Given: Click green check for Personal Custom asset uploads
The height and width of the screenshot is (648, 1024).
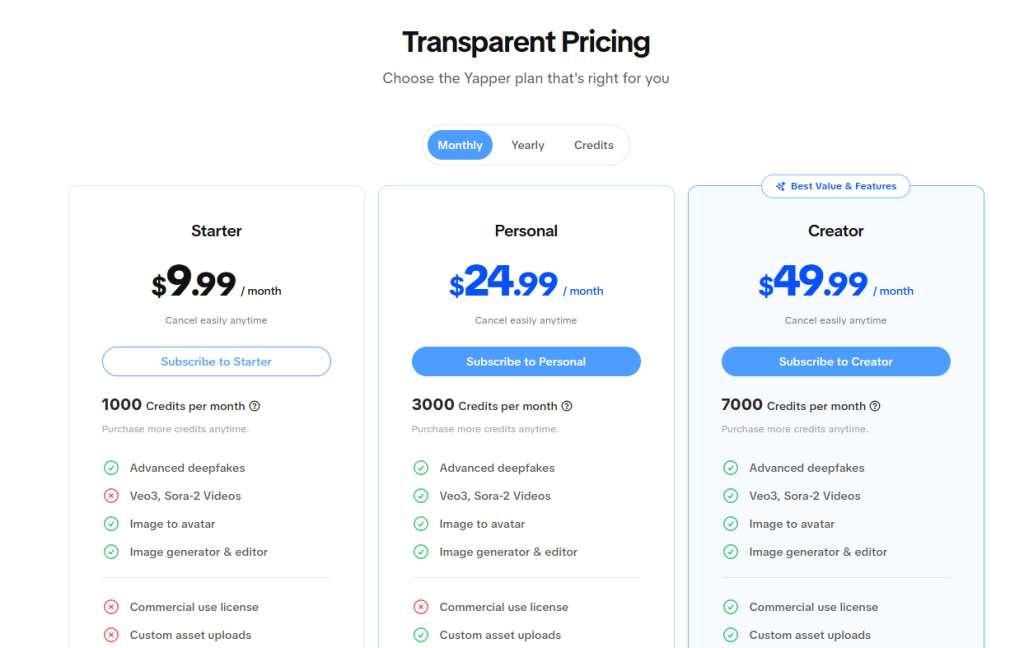Looking at the screenshot, I should [421, 635].
